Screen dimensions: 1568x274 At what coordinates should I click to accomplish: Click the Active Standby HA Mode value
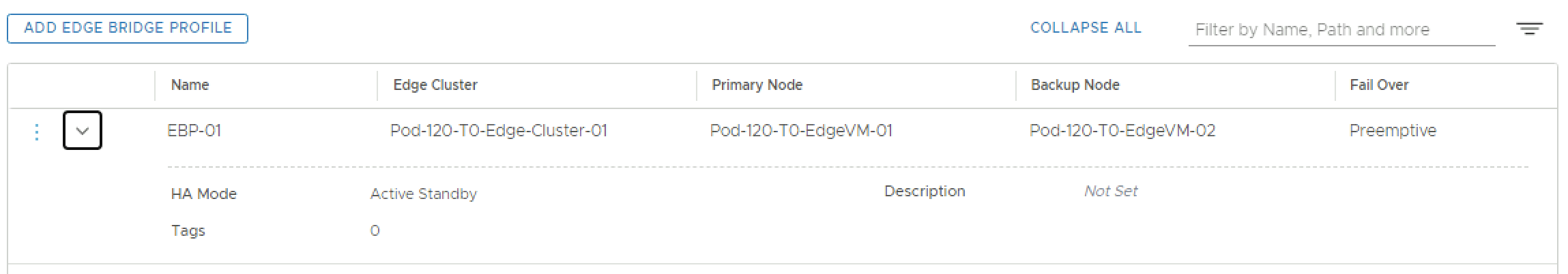pyautogui.click(x=423, y=194)
